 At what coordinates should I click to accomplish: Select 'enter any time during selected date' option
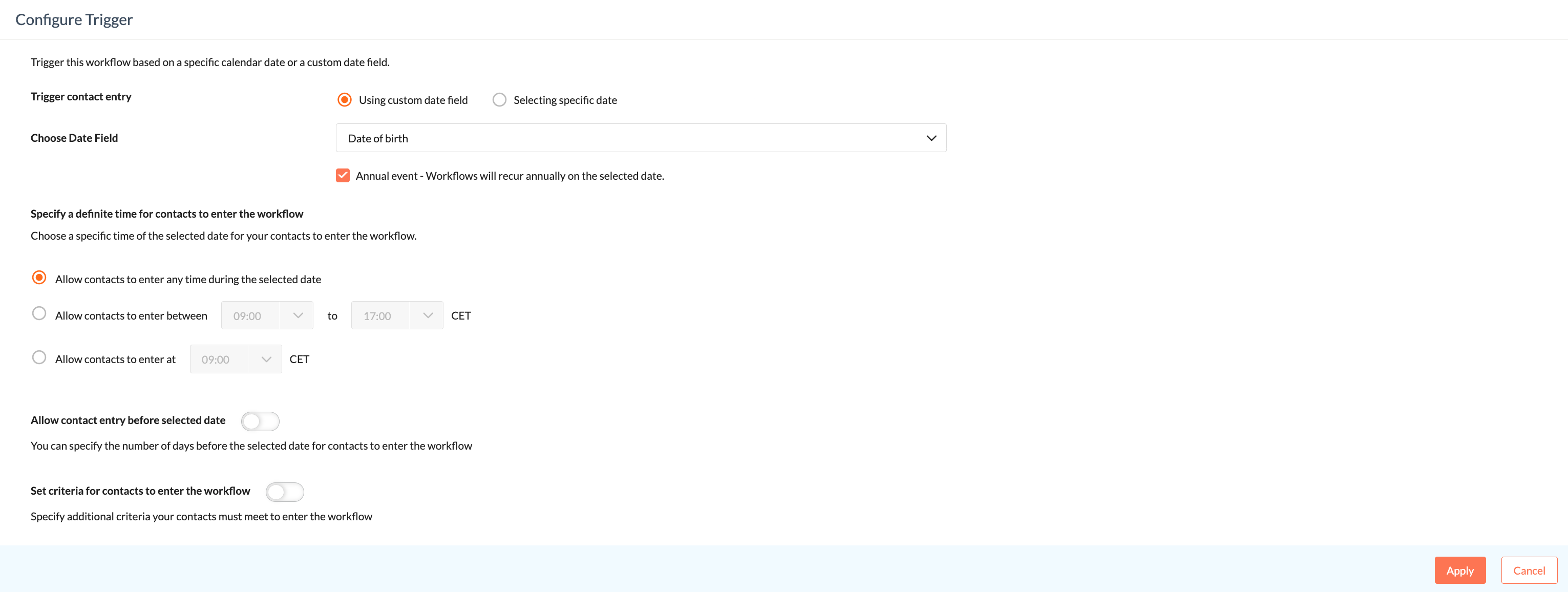(x=39, y=278)
